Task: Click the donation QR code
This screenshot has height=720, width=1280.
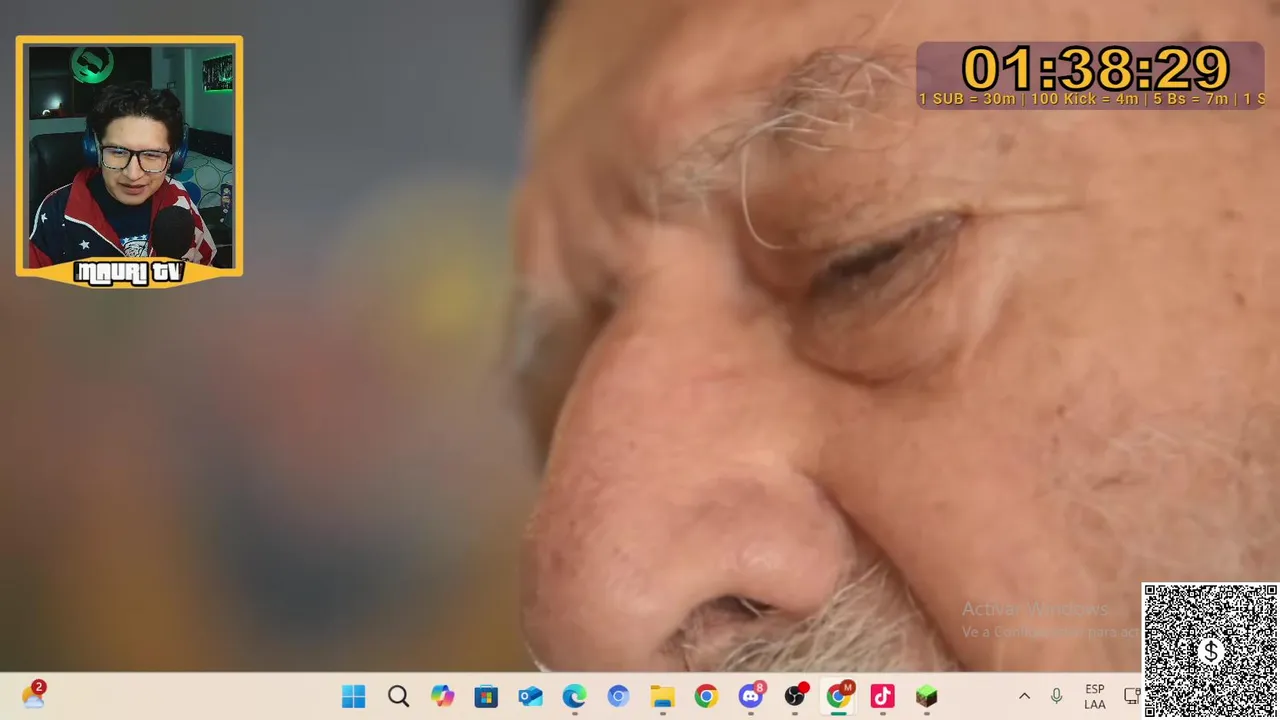Action: point(1210,651)
